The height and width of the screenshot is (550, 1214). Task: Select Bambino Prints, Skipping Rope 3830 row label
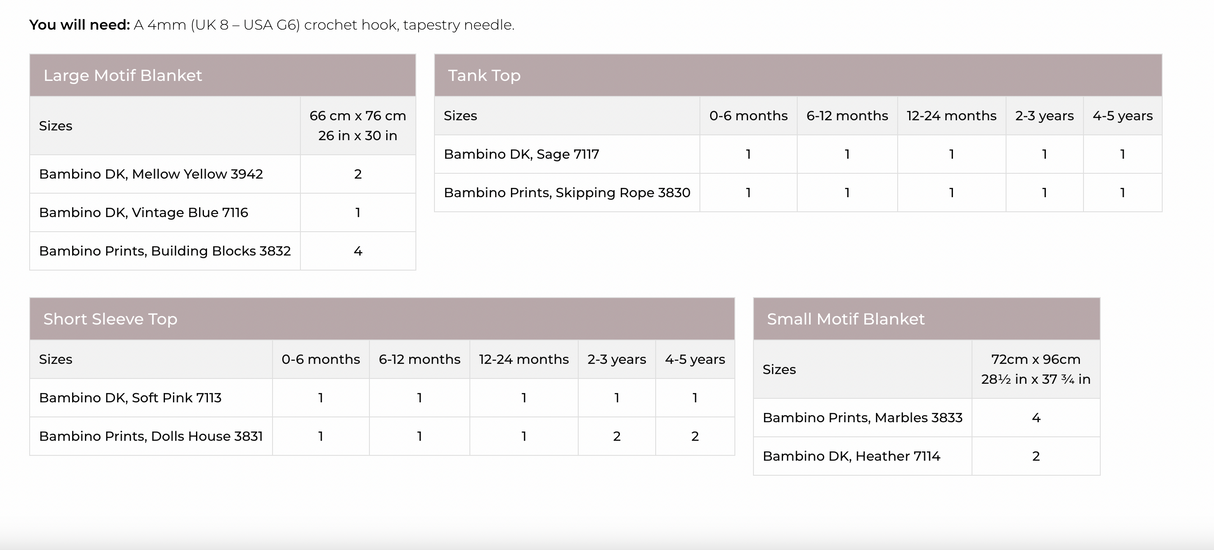[x=567, y=193]
